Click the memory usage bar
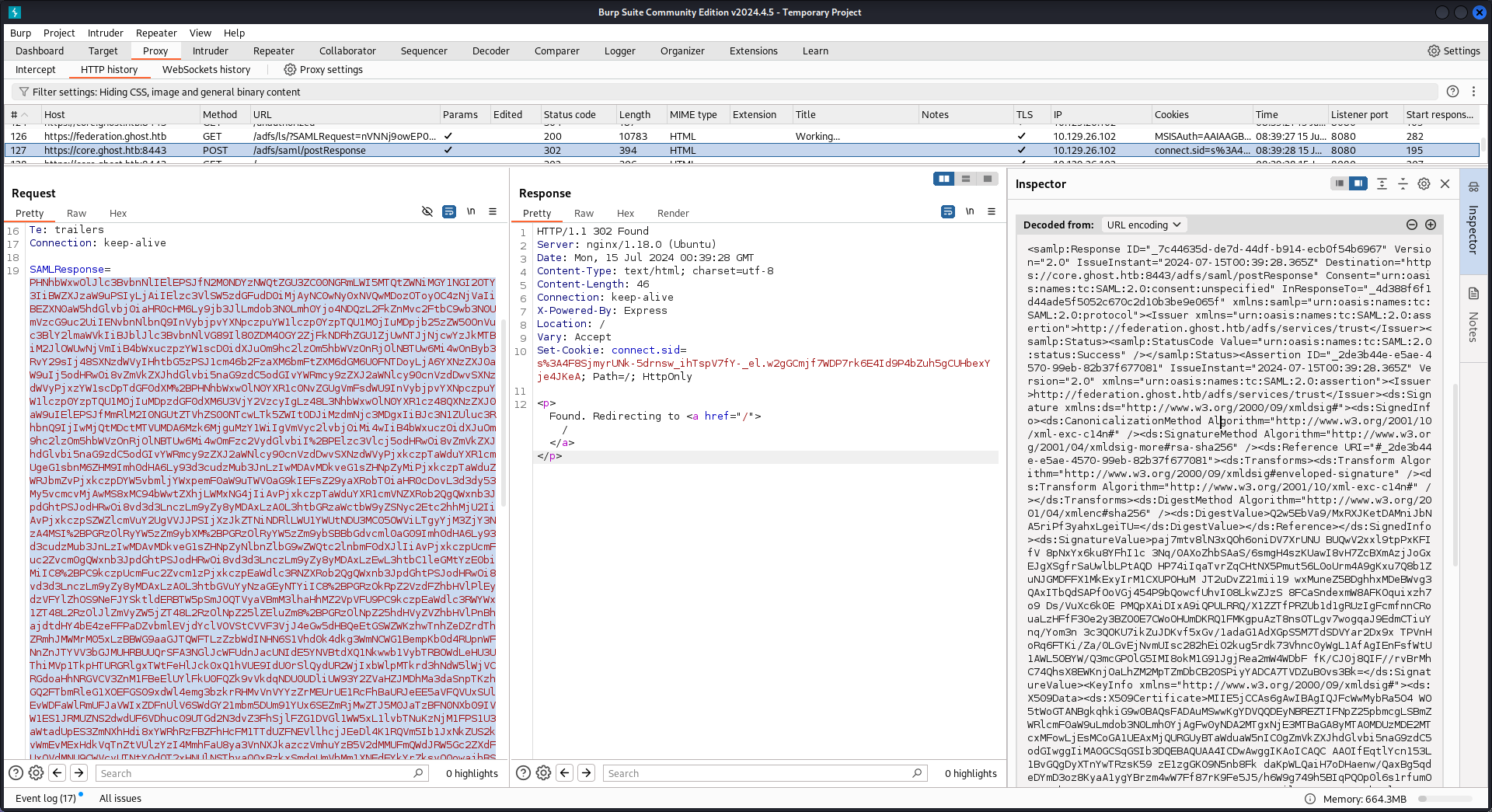Viewport: 1492px width, 812px height. tap(1445, 799)
